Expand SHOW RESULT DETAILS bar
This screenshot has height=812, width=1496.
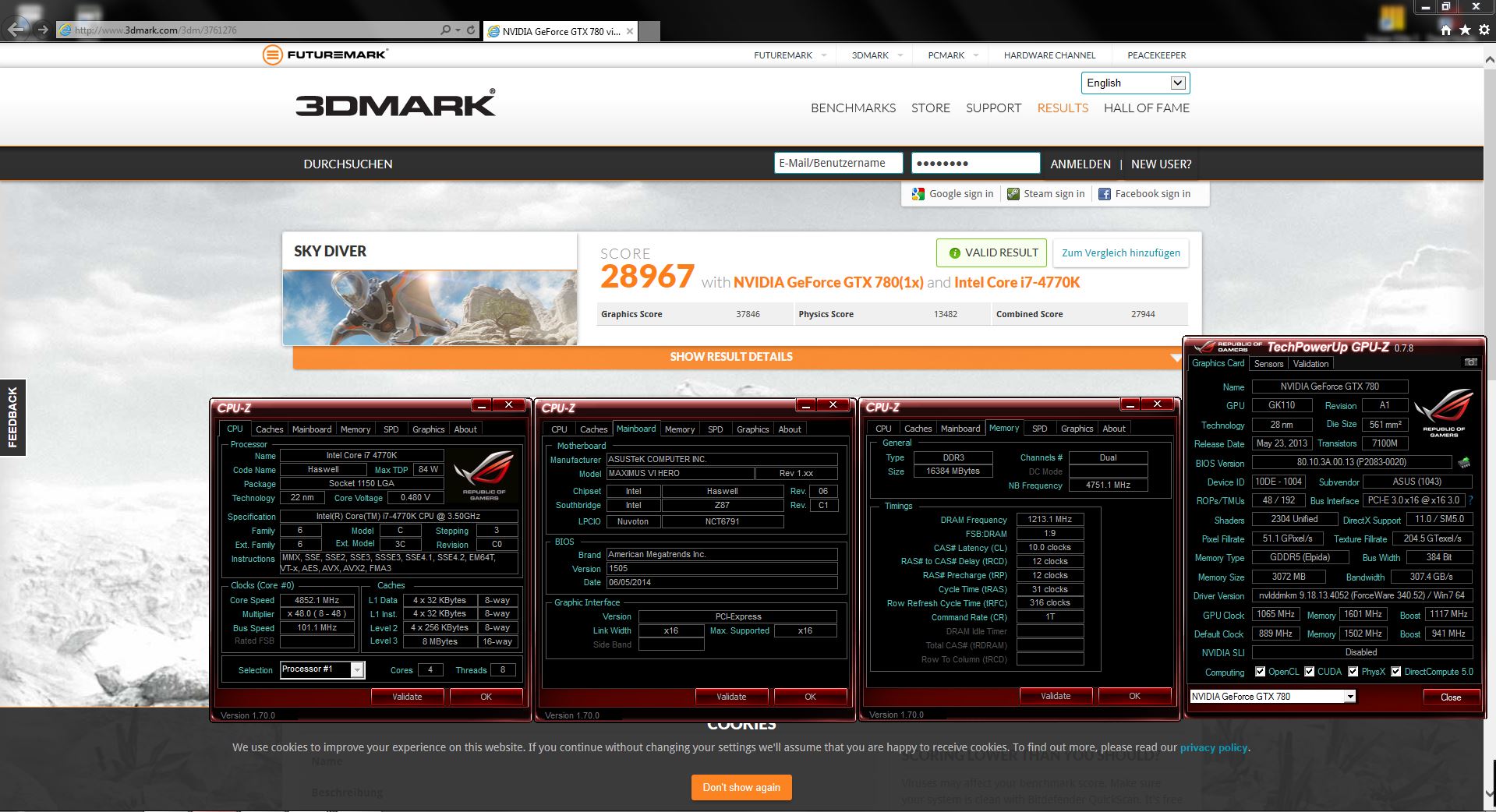737,357
